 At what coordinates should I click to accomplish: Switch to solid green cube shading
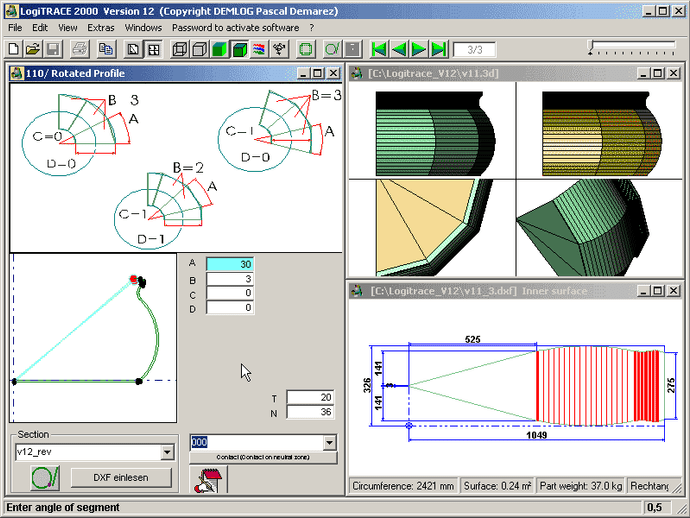pyautogui.click(x=219, y=49)
